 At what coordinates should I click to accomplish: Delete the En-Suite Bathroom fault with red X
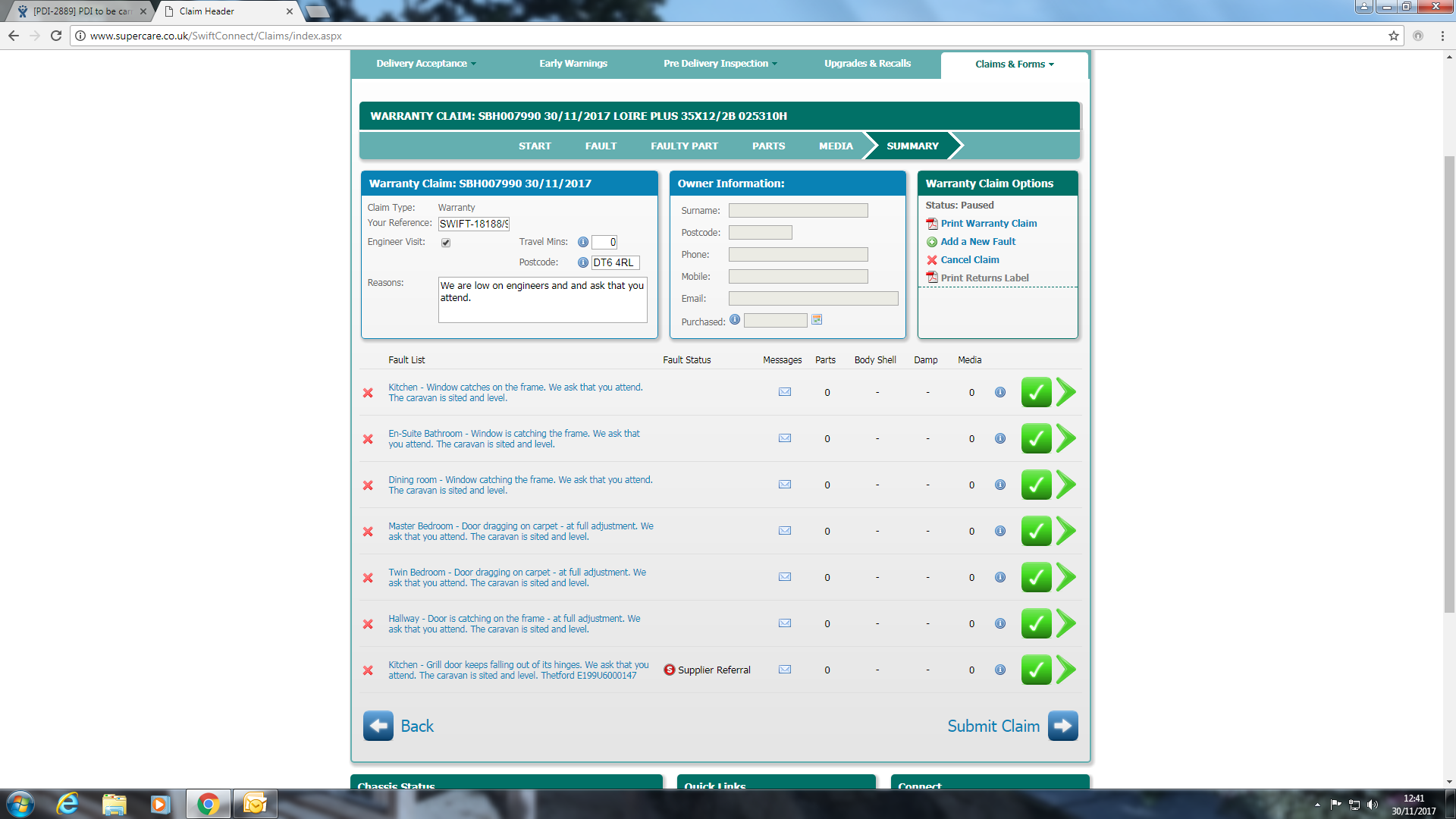[x=368, y=439]
